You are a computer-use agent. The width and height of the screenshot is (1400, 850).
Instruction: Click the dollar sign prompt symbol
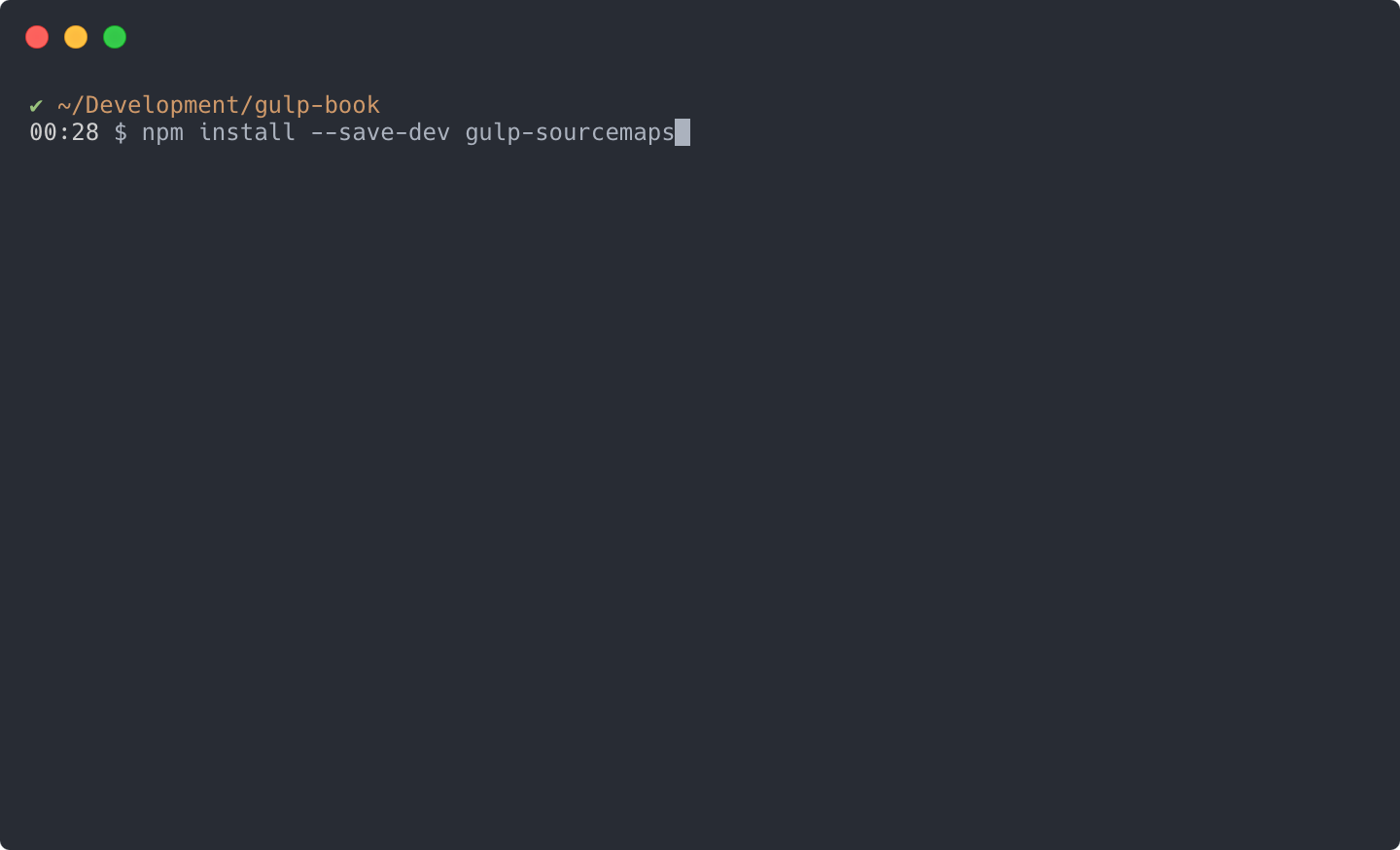click(121, 132)
